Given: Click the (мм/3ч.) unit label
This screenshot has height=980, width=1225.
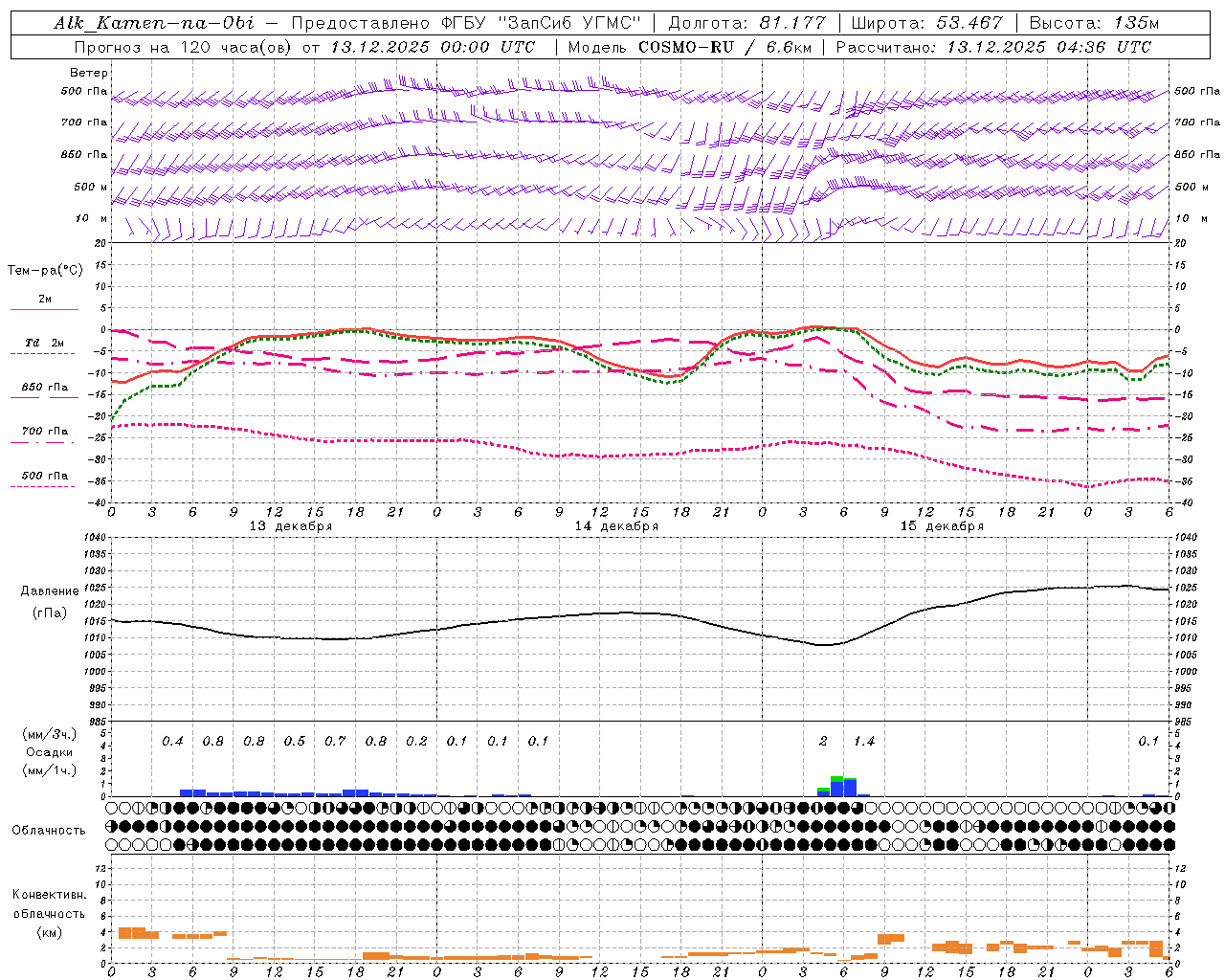Looking at the screenshot, I should click(50, 734).
